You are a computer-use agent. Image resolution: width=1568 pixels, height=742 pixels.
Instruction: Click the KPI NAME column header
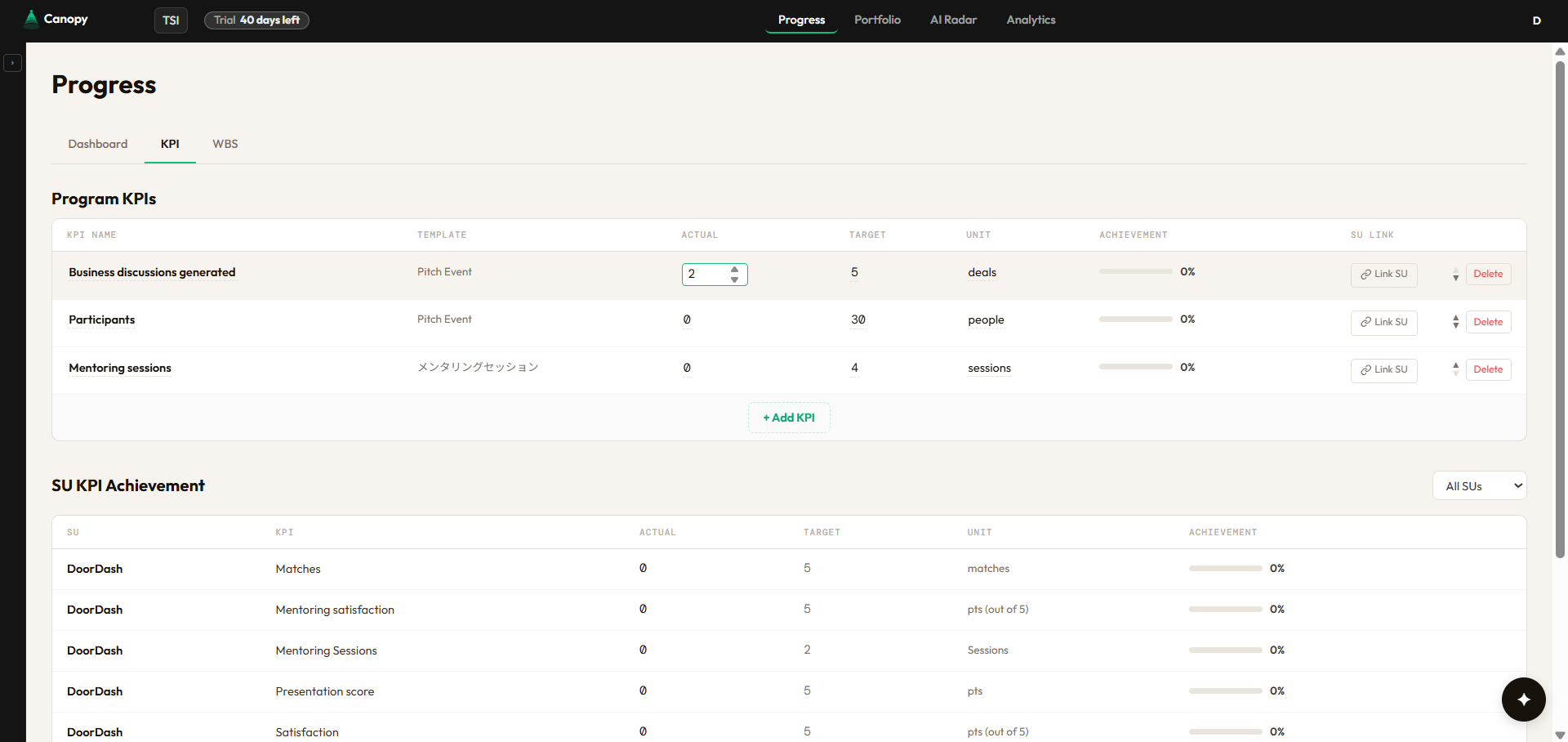click(x=91, y=235)
